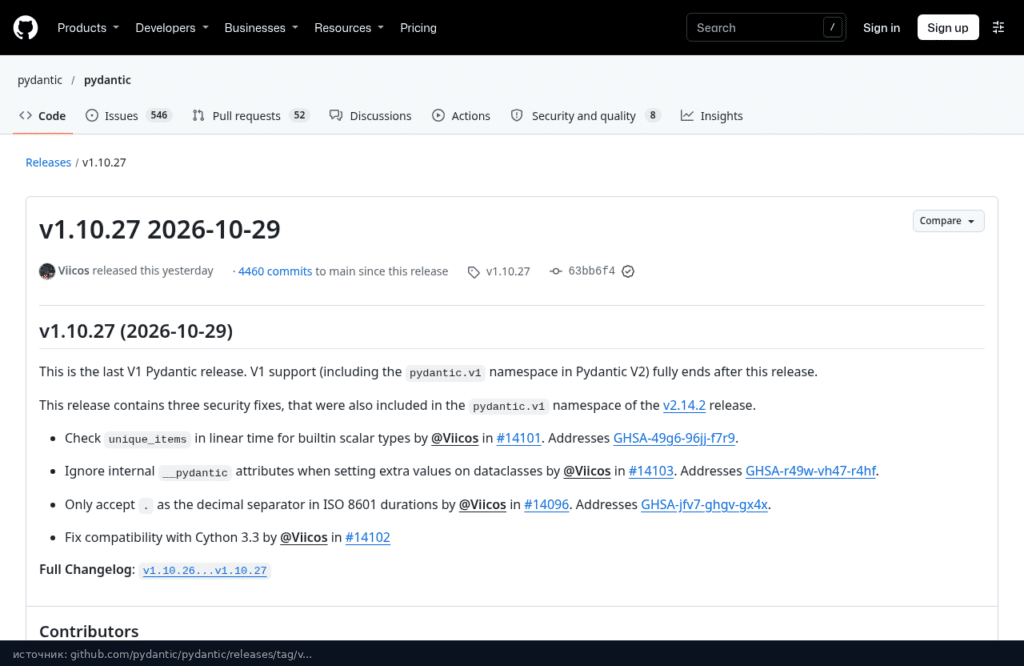Switch to the Code tab
The height and width of the screenshot is (666, 1024).
(x=42, y=116)
